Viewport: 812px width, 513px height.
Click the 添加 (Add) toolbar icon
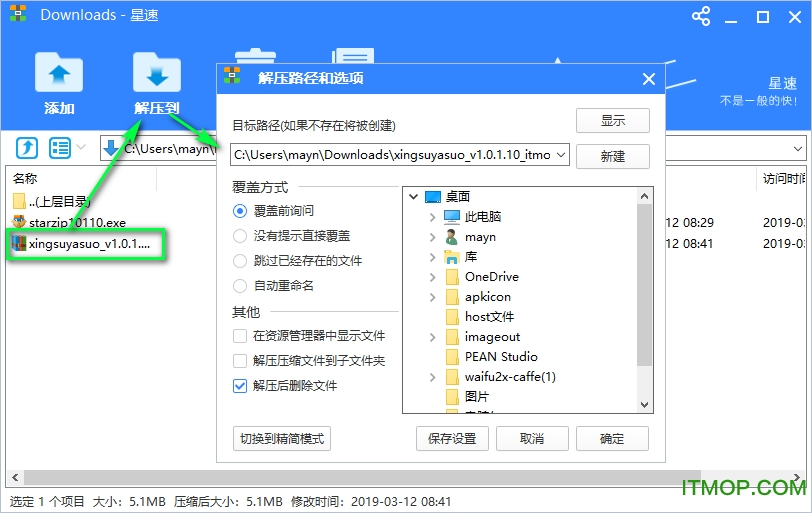pyautogui.click(x=59, y=74)
